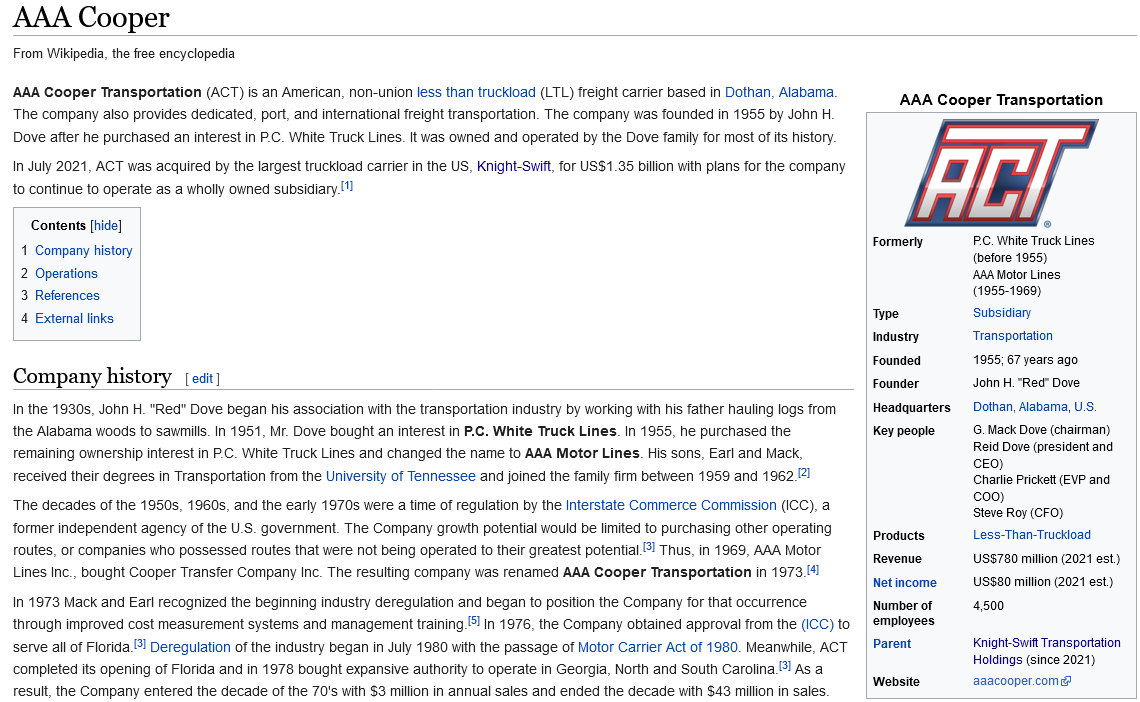This screenshot has width=1140, height=702.
Task: Follow the Knight-Swift link
Action: [x=513, y=166]
